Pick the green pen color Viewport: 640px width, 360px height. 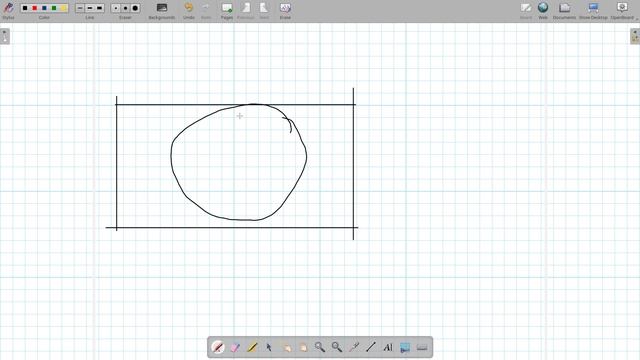click(x=54, y=8)
